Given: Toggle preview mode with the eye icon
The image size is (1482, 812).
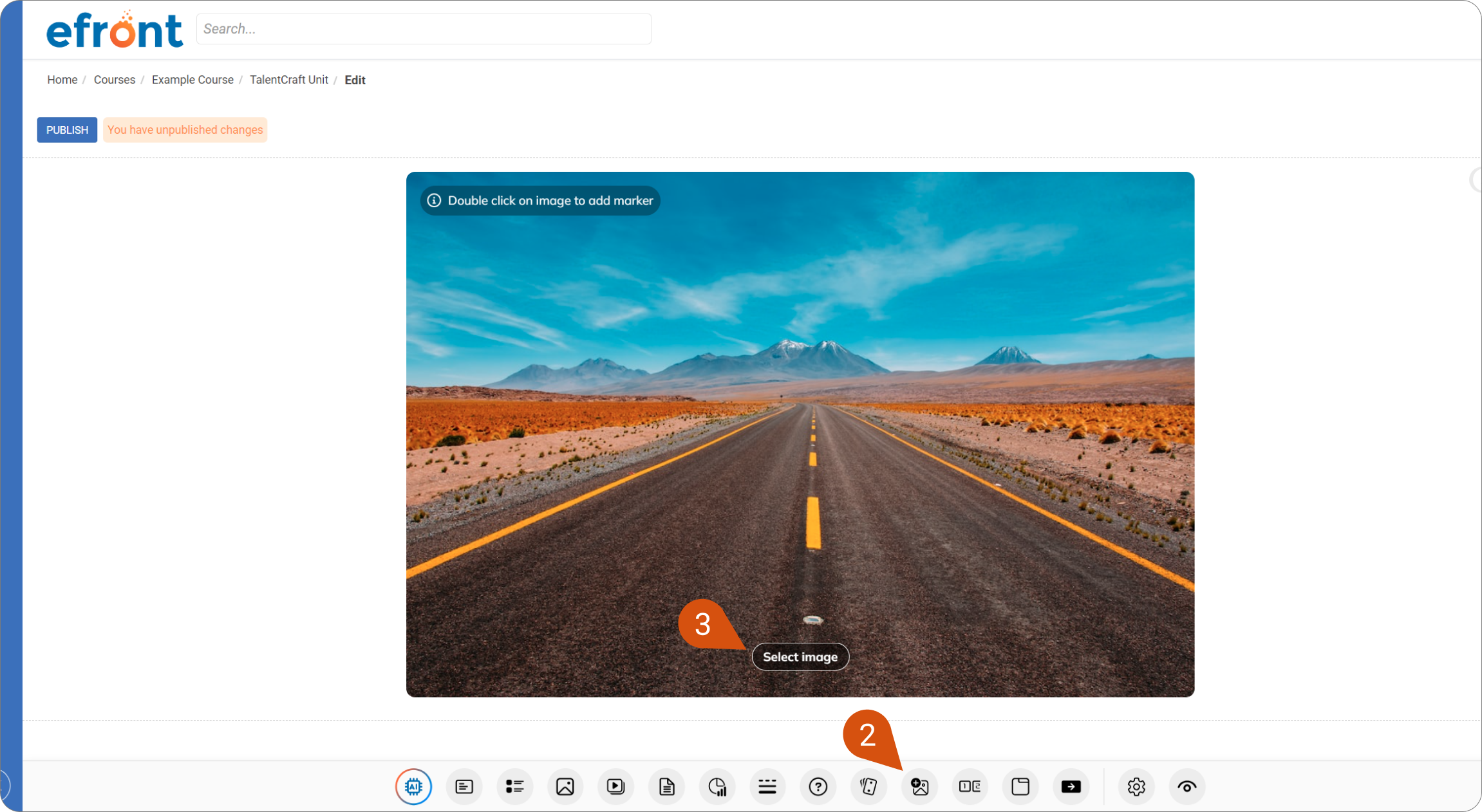Looking at the screenshot, I should pos(1187,786).
